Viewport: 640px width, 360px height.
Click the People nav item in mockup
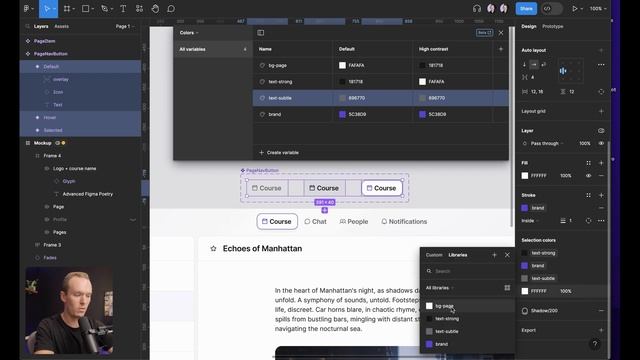(x=353, y=222)
